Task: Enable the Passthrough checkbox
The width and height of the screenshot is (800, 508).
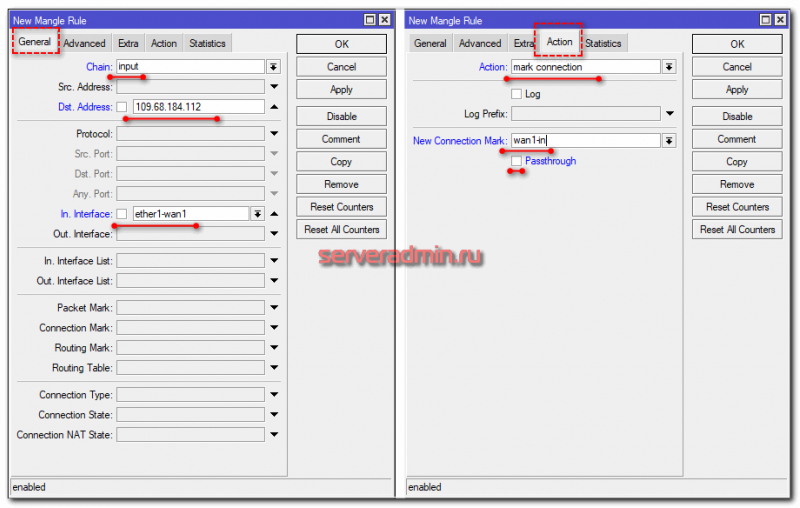Action: coord(516,161)
